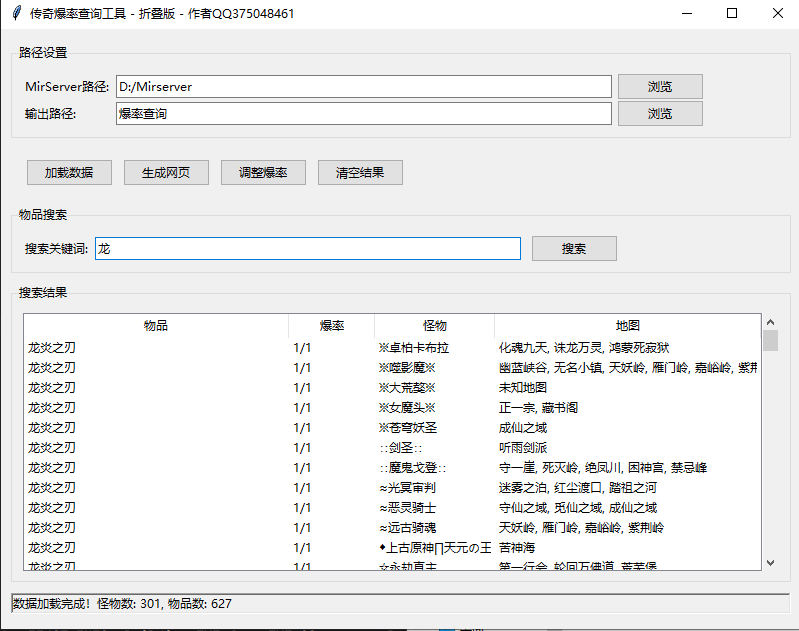Click the search keyword input field
The image size is (799, 631).
click(308, 249)
